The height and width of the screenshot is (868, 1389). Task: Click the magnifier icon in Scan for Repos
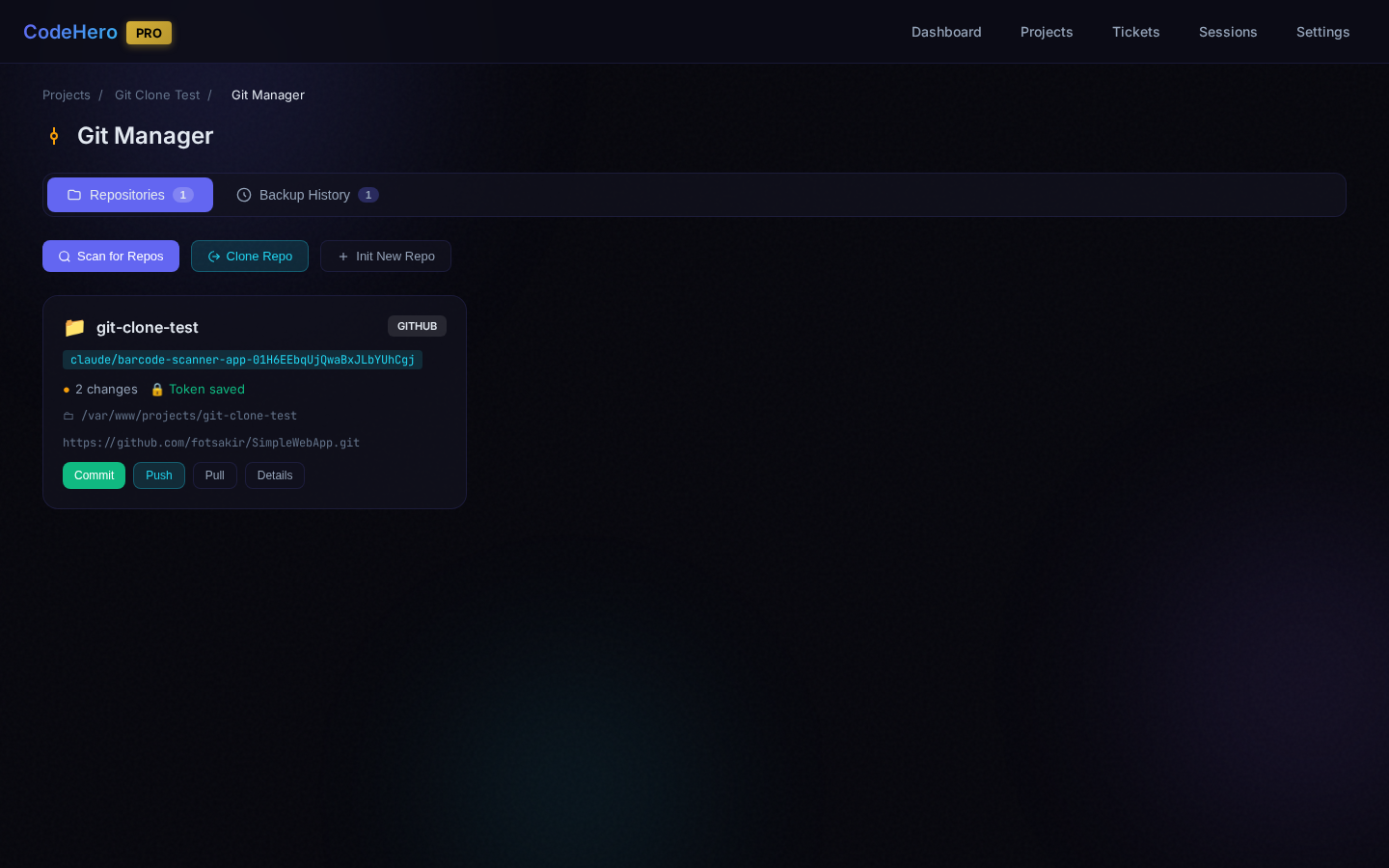(x=65, y=257)
